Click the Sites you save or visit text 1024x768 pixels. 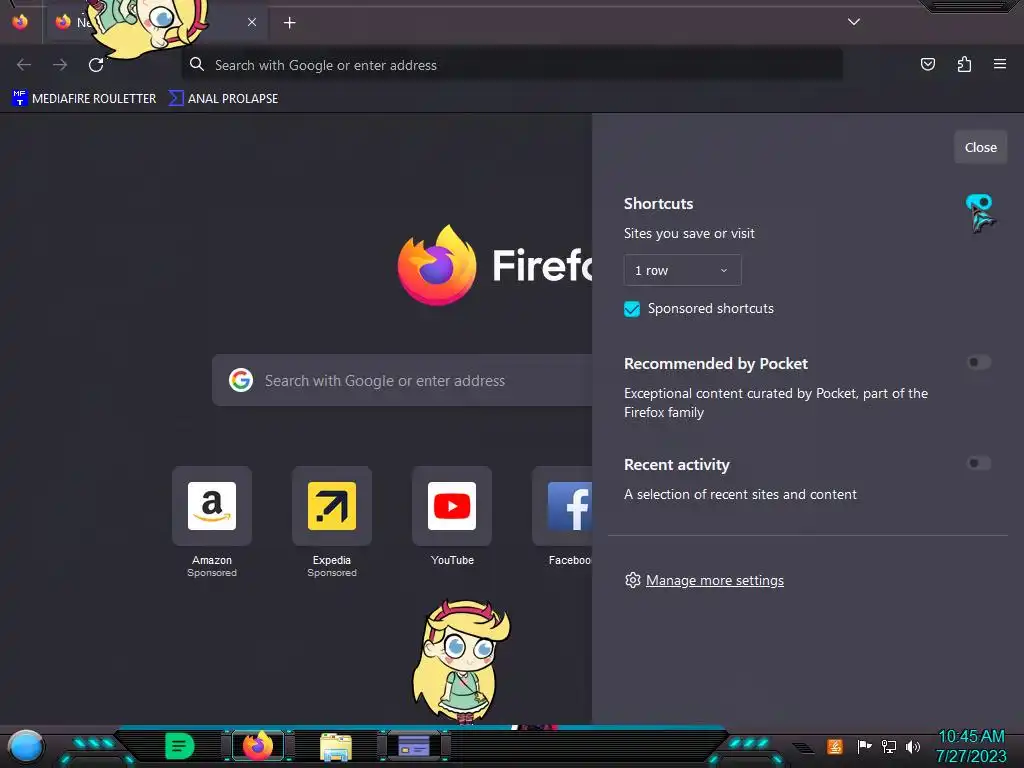coord(689,234)
